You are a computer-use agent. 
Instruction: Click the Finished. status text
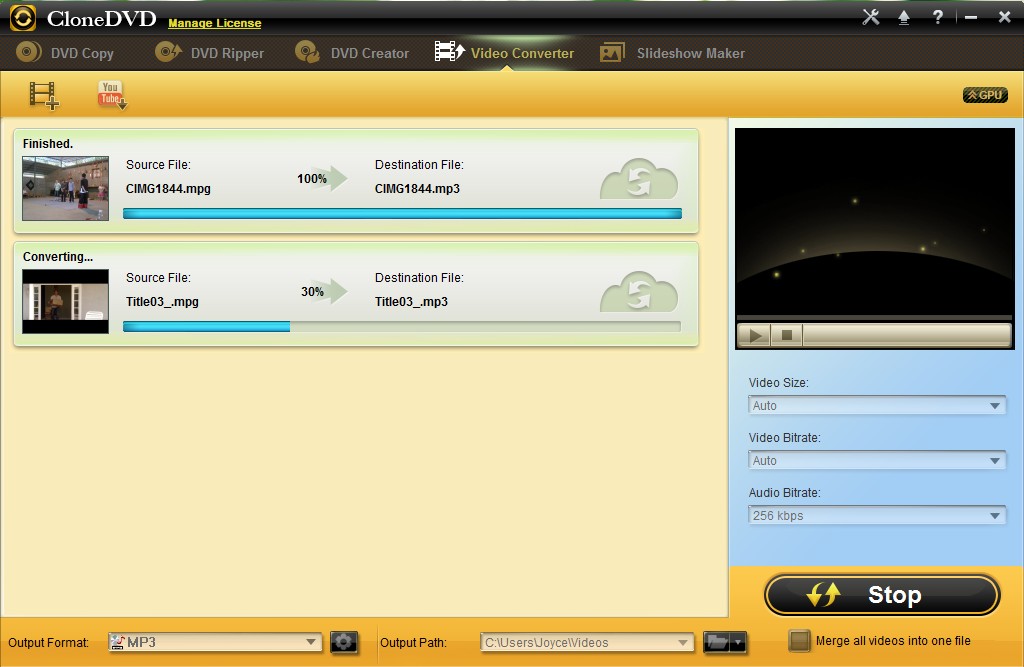[48, 144]
